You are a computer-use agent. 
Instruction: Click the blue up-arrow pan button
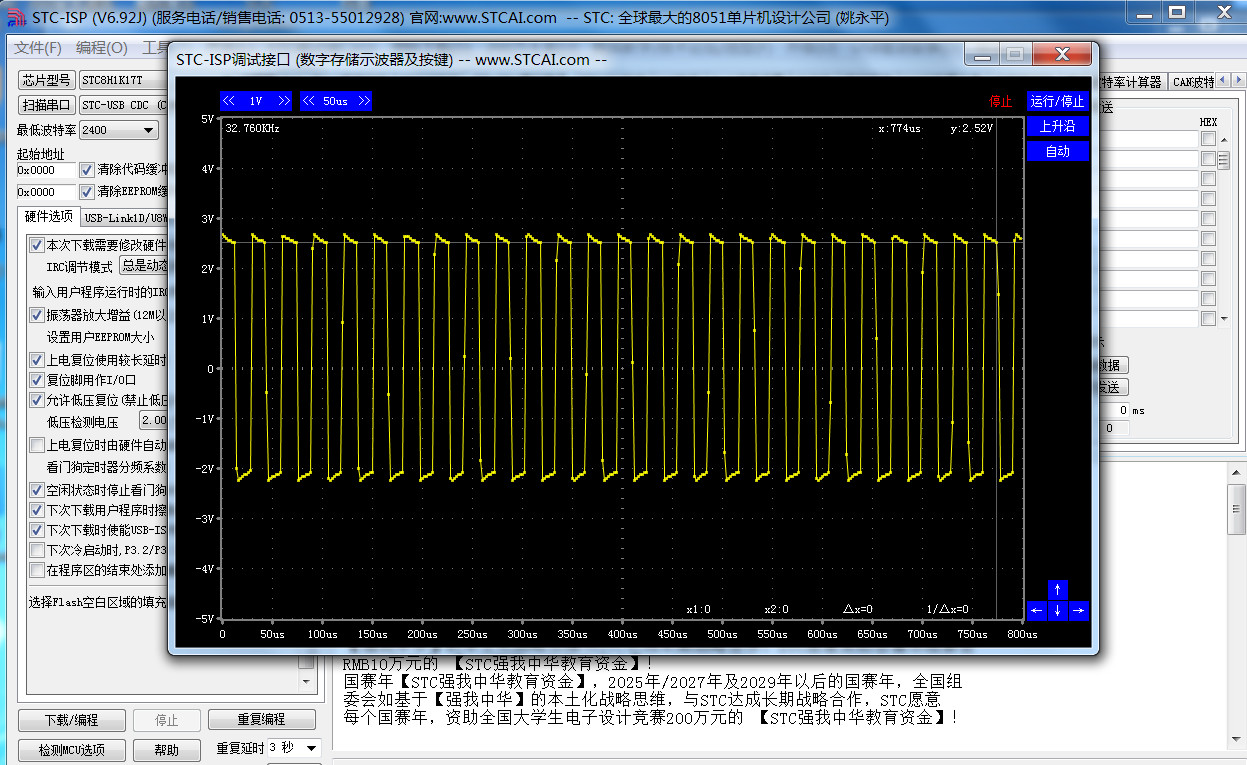point(1058,590)
